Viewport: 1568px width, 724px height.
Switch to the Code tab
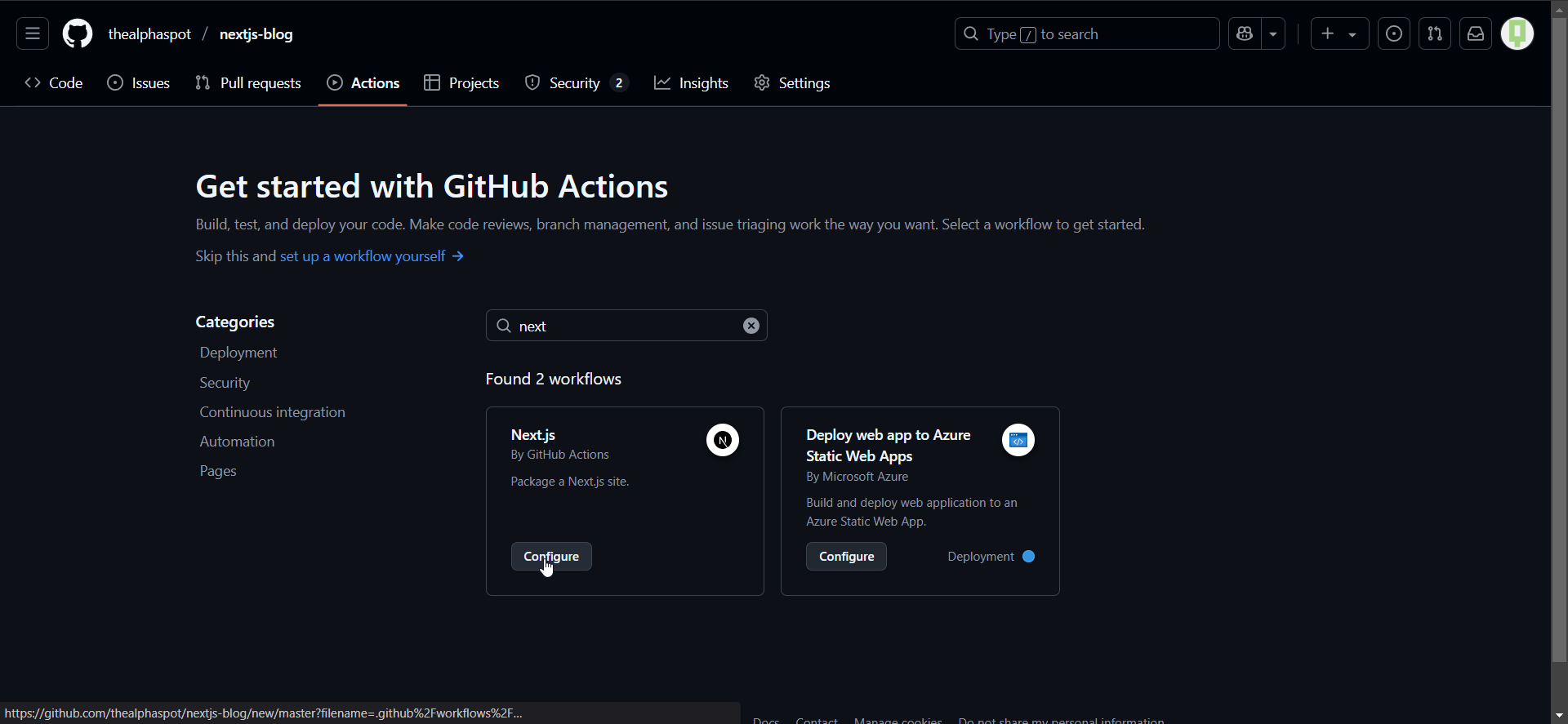coord(54,82)
